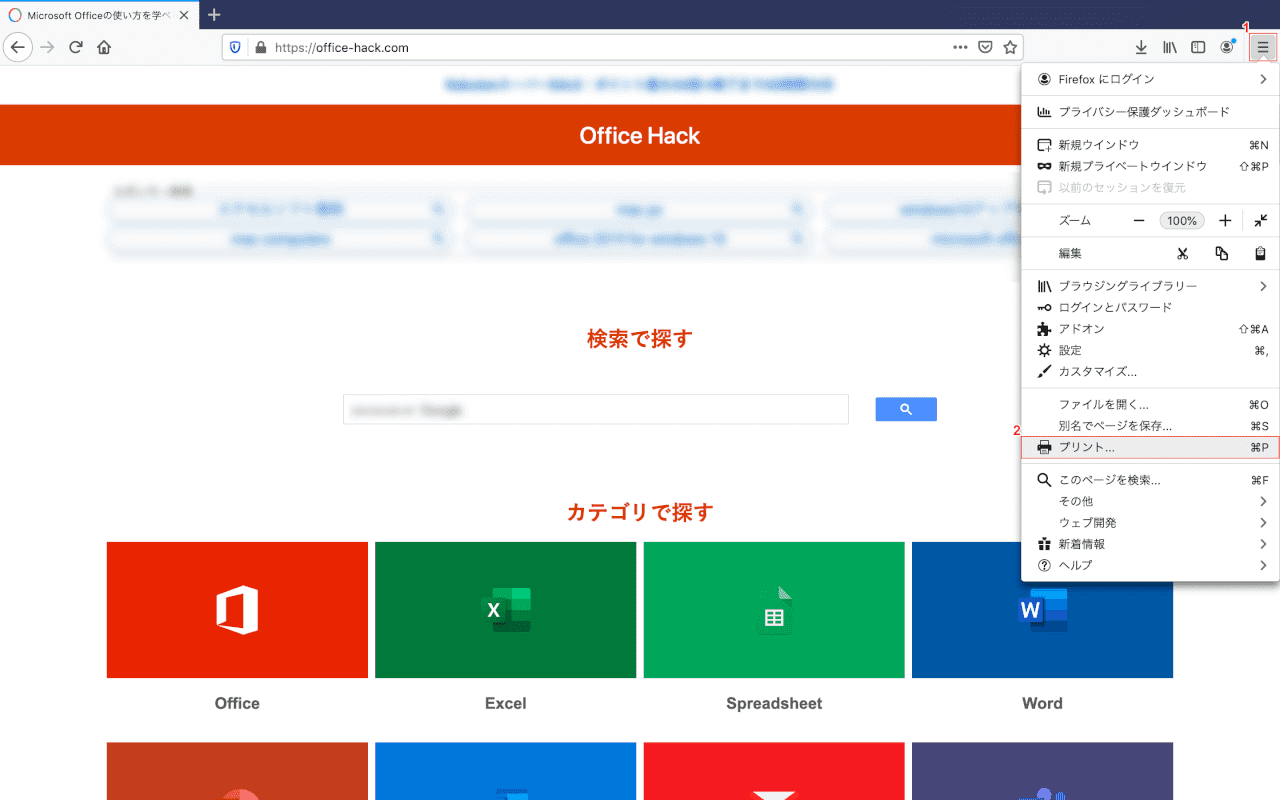1280x800 pixels.
Task: Expand ヘルプ submenu
Action: [x=1150, y=565]
